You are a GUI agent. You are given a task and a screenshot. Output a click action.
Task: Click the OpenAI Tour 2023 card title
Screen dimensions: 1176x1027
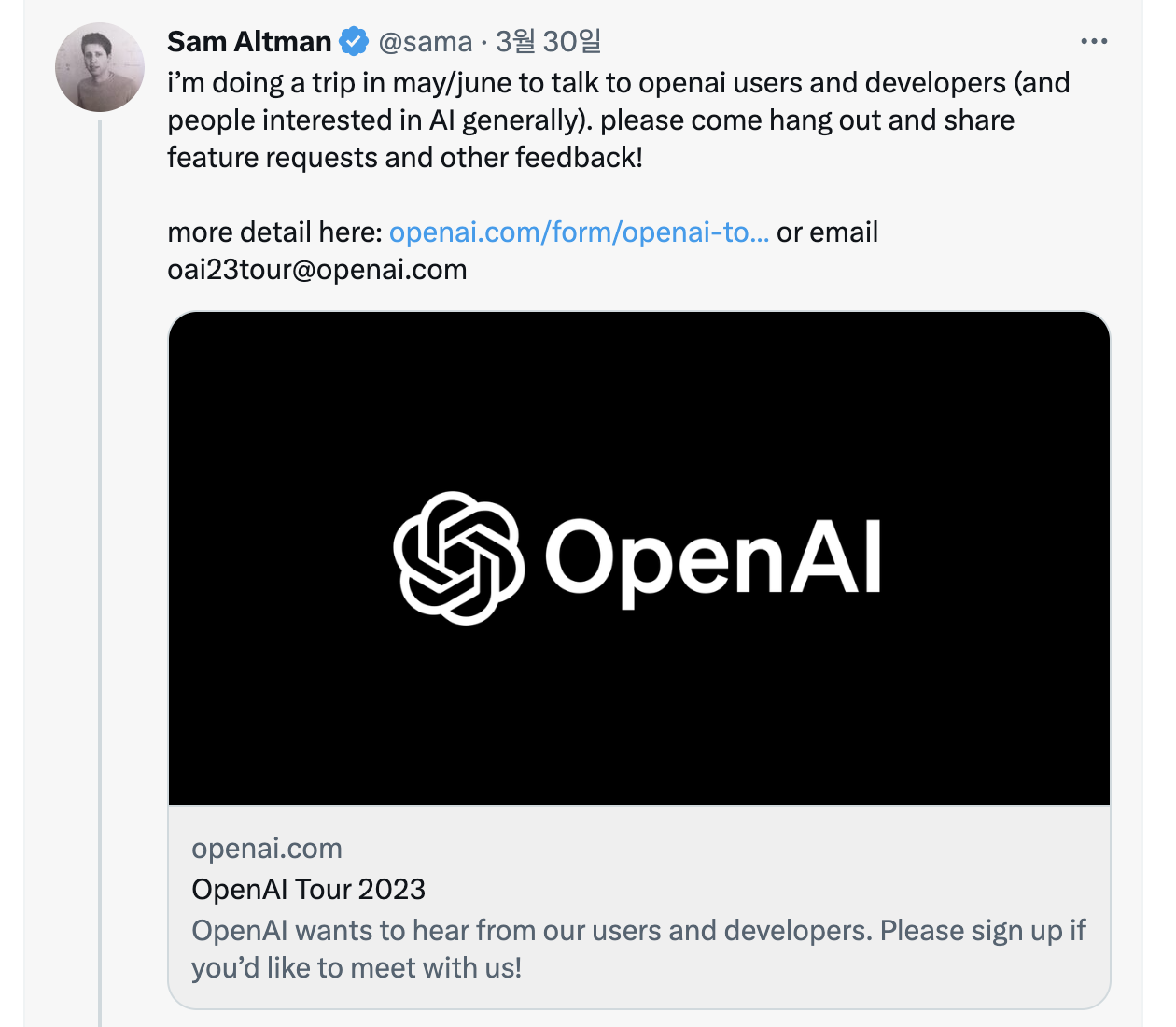pos(309,889)
